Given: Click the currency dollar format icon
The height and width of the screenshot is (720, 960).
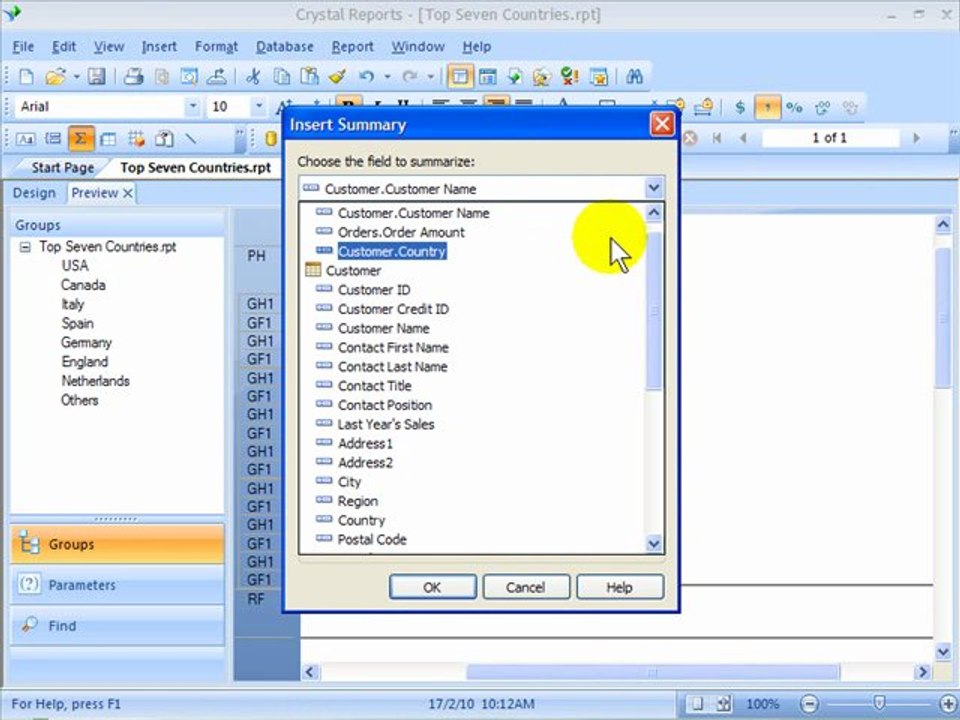Looking at the screenshot, I should (740, 108).
